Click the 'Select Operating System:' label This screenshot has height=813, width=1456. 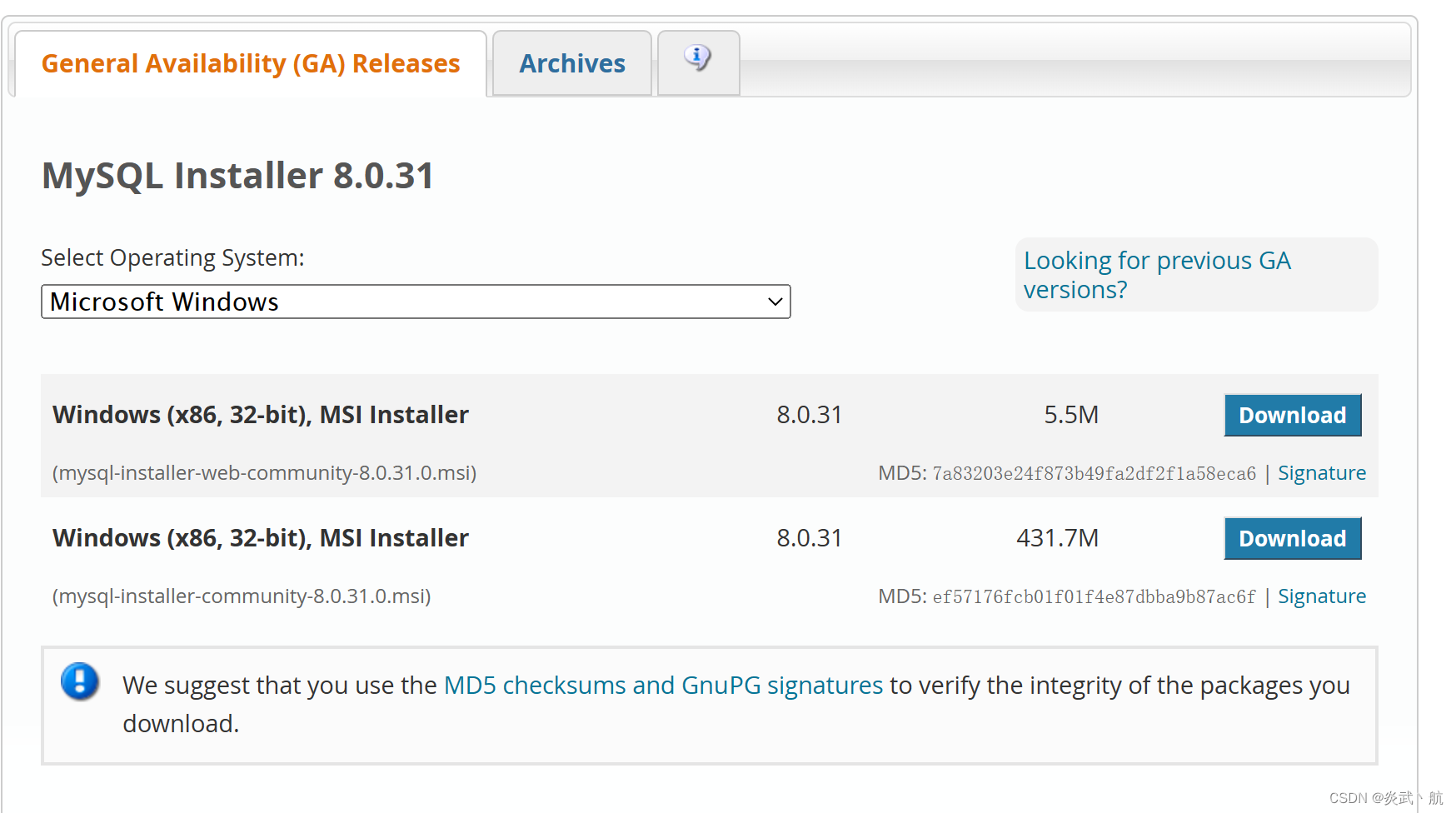tap(172, 258)
